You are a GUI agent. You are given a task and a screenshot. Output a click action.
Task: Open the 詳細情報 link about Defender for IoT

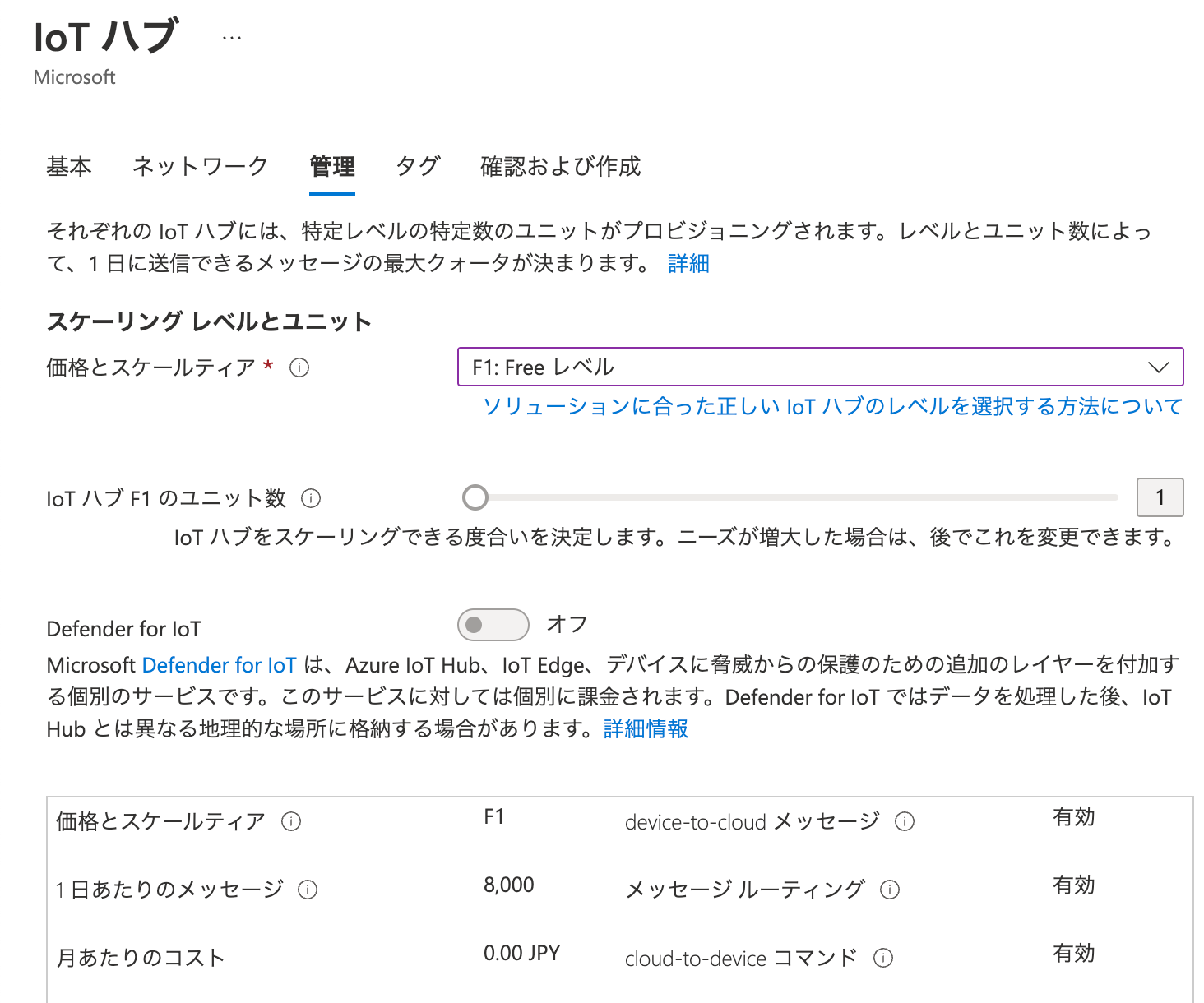[x=646, y=729]
